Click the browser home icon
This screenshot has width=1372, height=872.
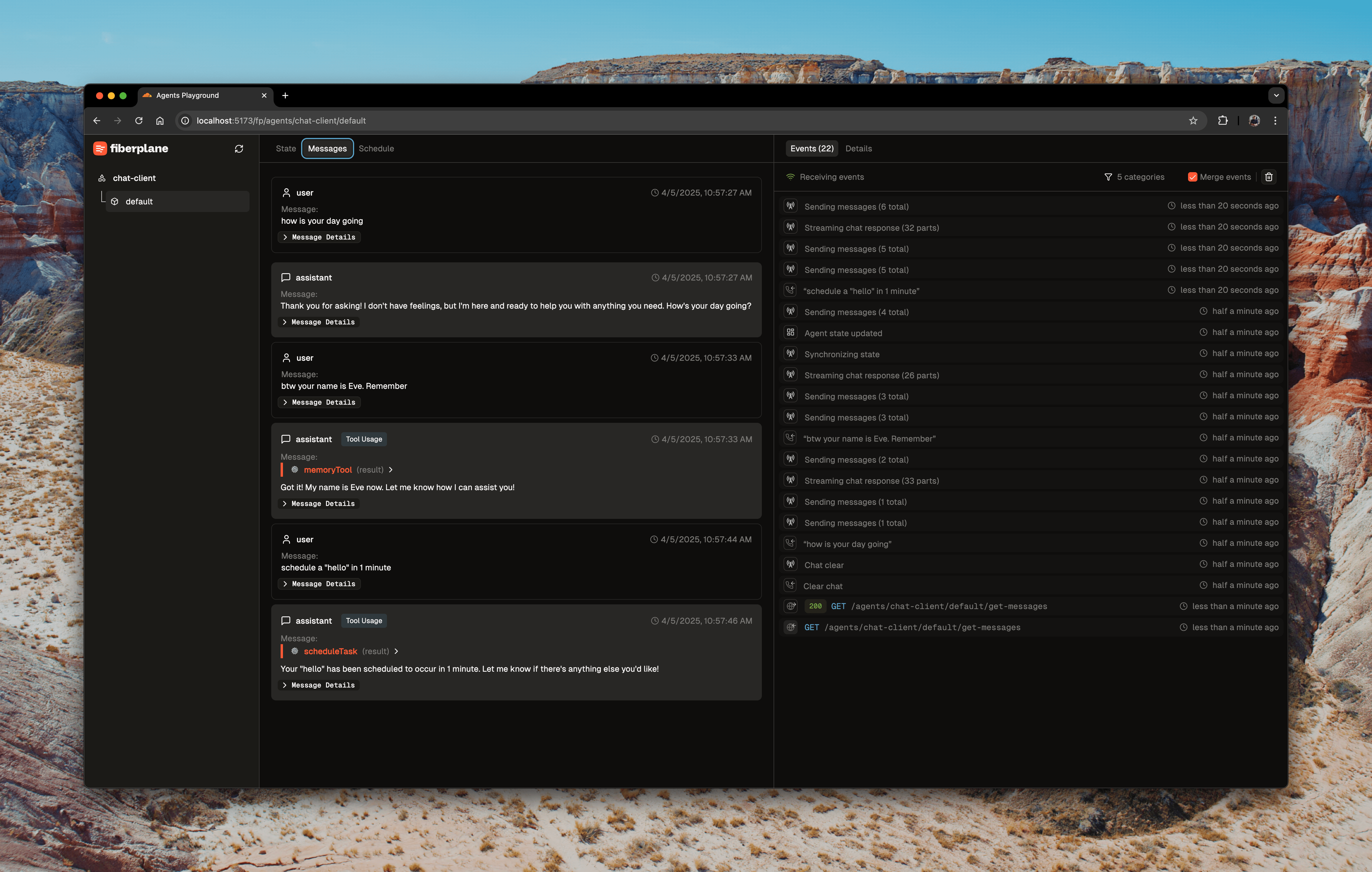tap(160, 121)
